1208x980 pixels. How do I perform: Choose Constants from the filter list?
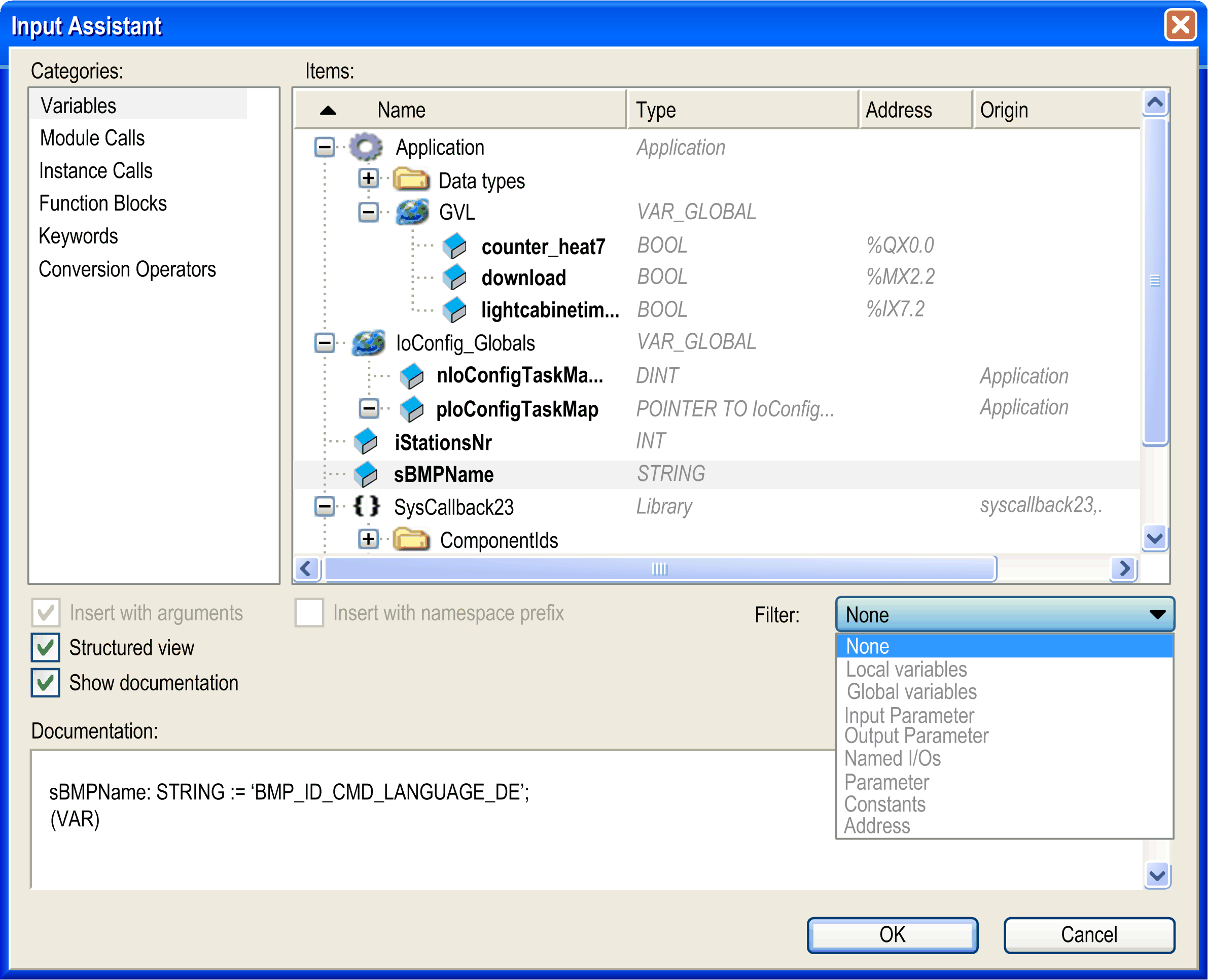tap(884, 804)
